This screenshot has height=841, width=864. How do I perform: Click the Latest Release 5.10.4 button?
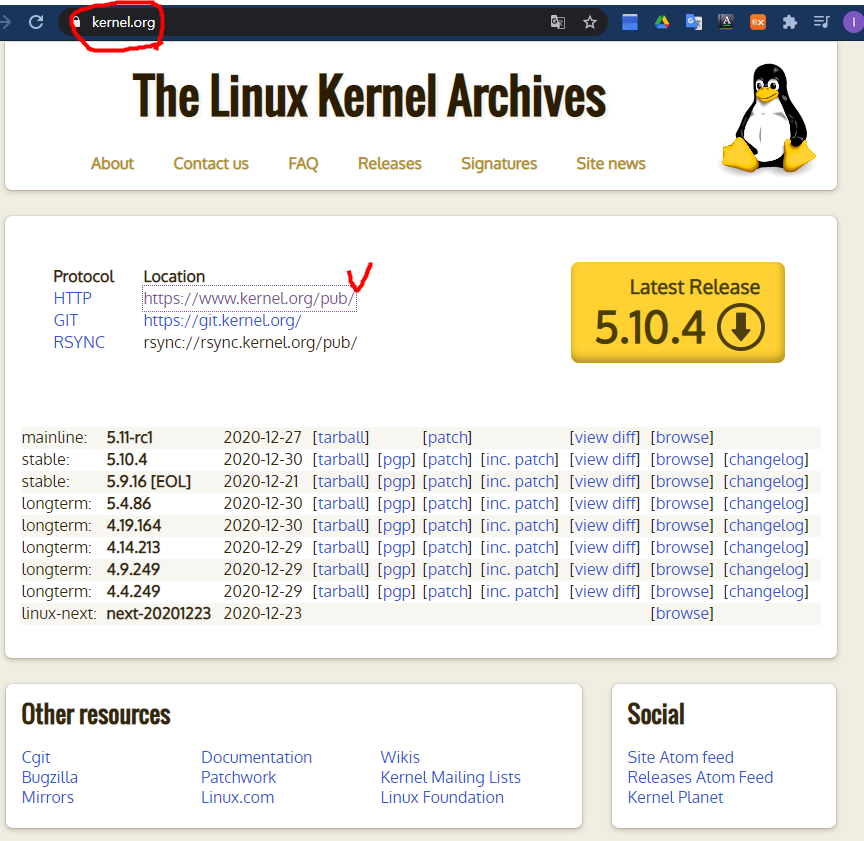point(678,312)
